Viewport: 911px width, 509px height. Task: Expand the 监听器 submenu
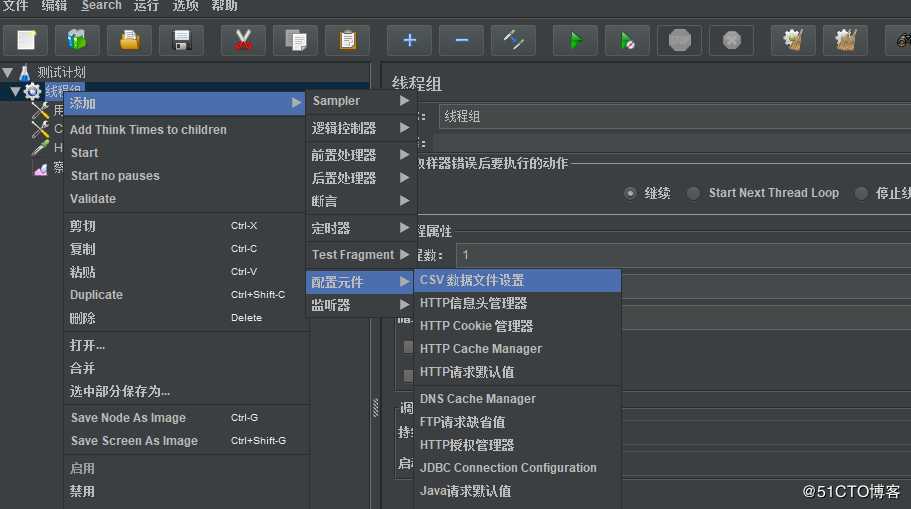pyautogui.click(x=361, y=305)
